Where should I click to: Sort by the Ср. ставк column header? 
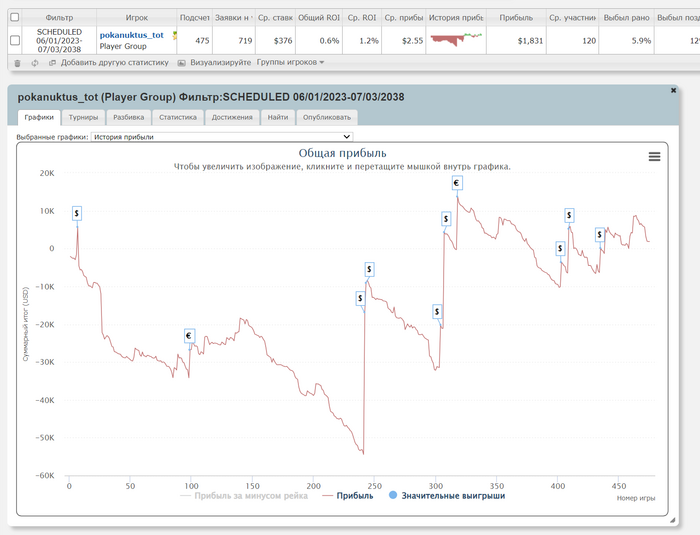tap(275, 17)
